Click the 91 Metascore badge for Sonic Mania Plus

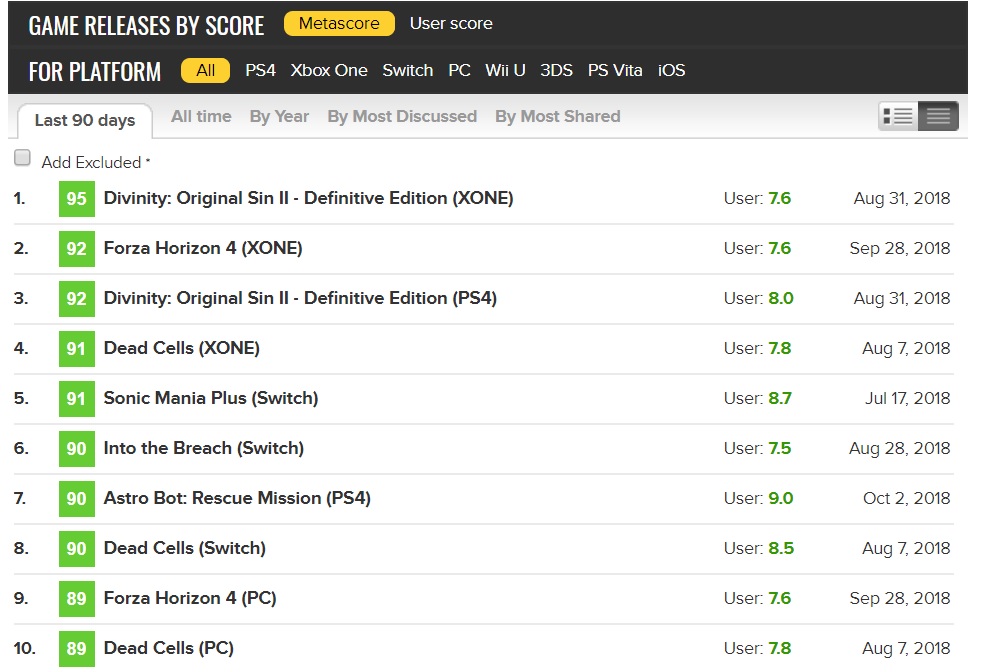click(77, 398)
